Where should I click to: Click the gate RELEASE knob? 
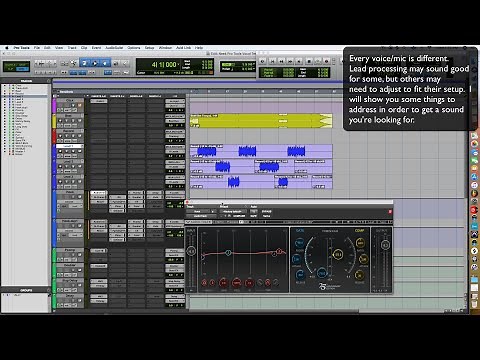(300, 275)
